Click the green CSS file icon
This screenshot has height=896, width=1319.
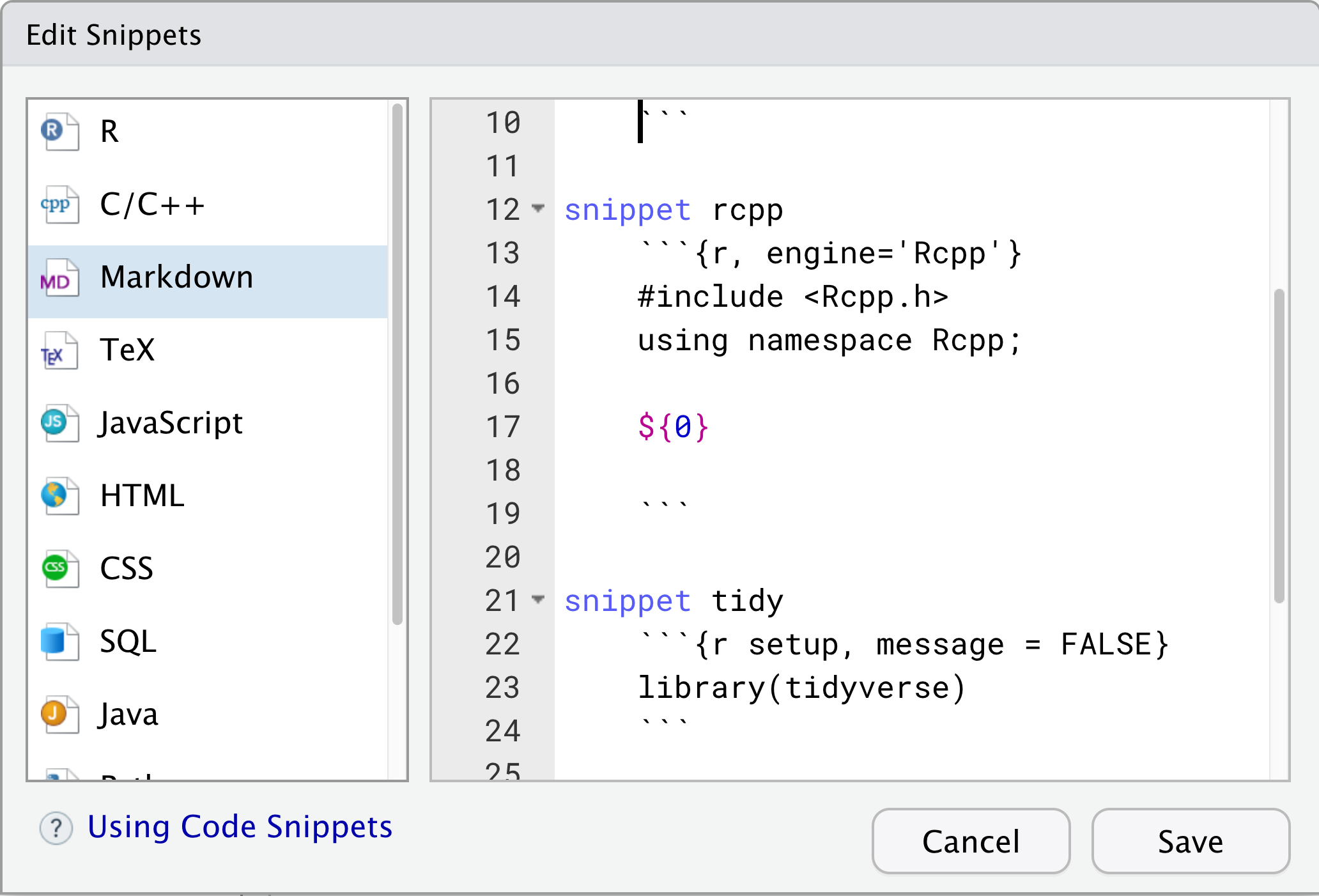(60, 569)
